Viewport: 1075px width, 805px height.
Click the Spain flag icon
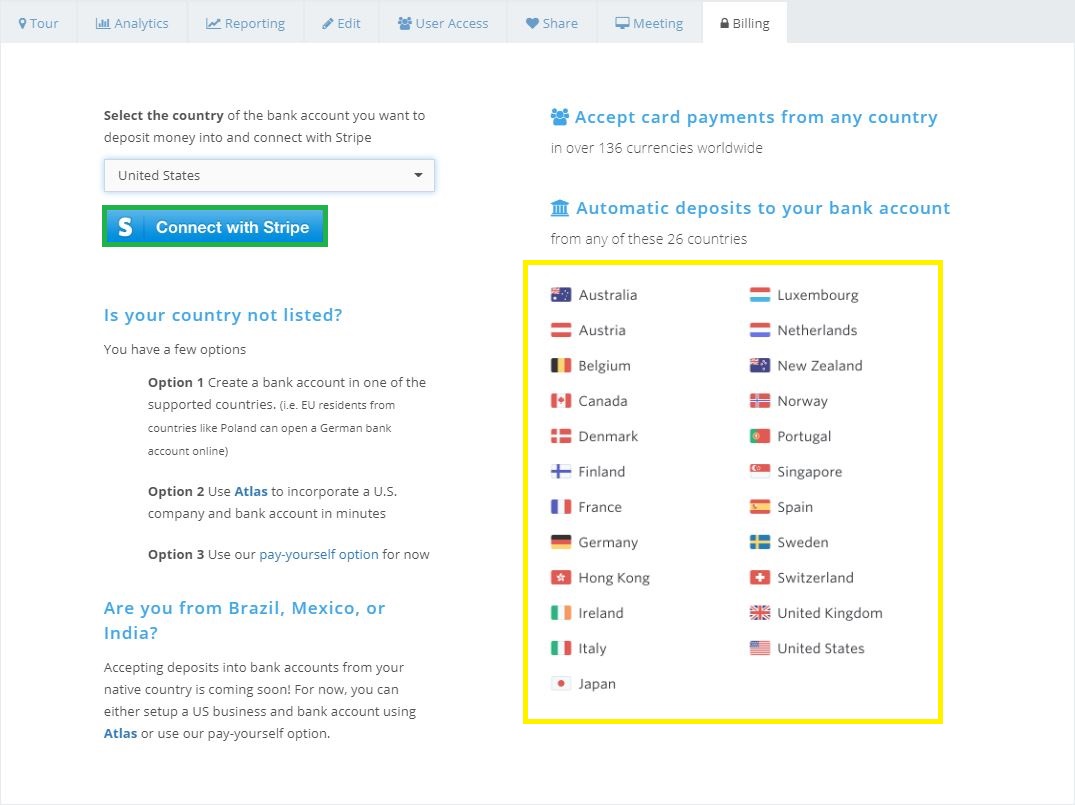[x=760, y=507]
